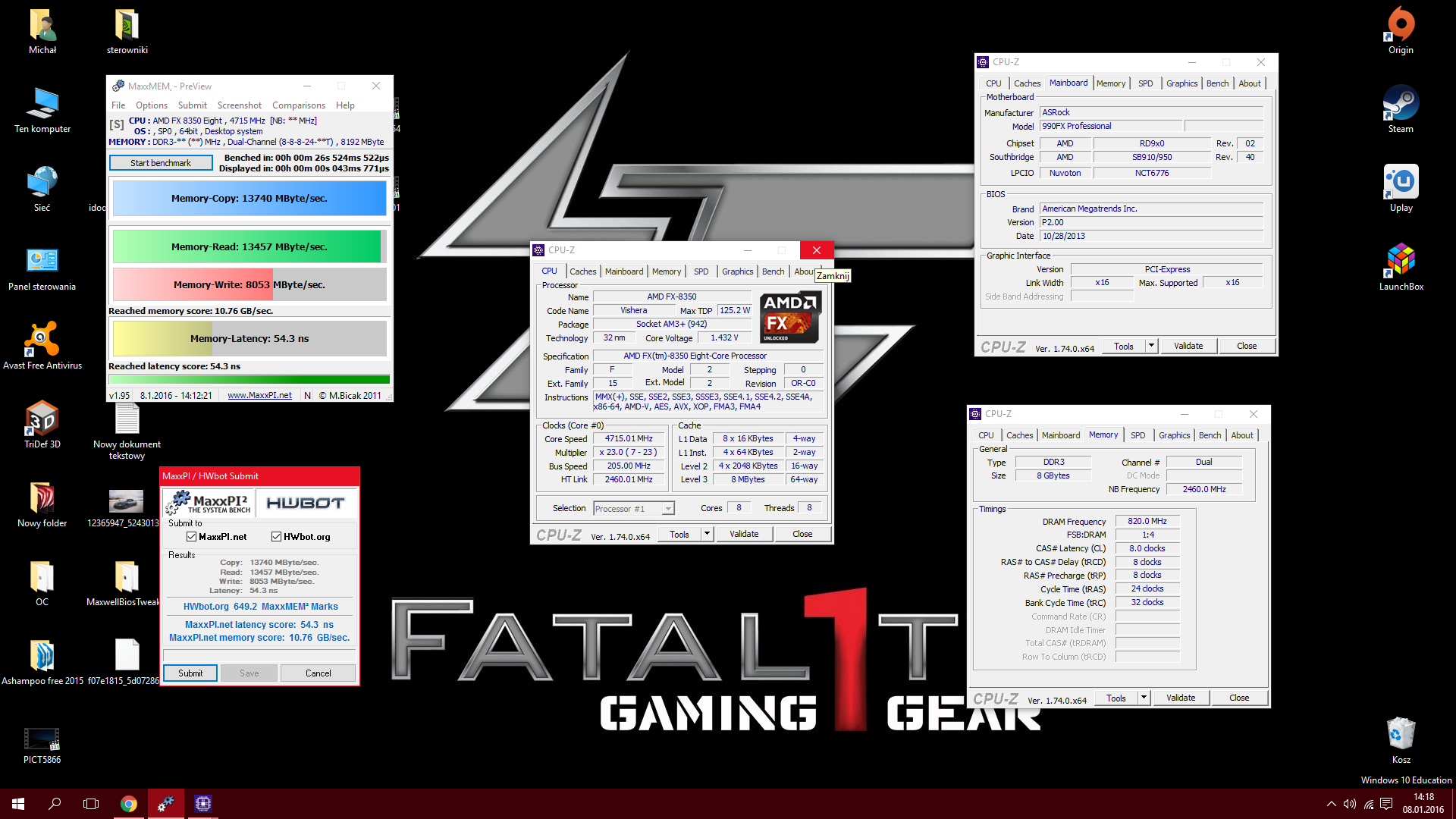Viewport: 1456px width, 819px height.
Task: Expand Tools dropdown arrow in CPU window
Action: [707, 534]
